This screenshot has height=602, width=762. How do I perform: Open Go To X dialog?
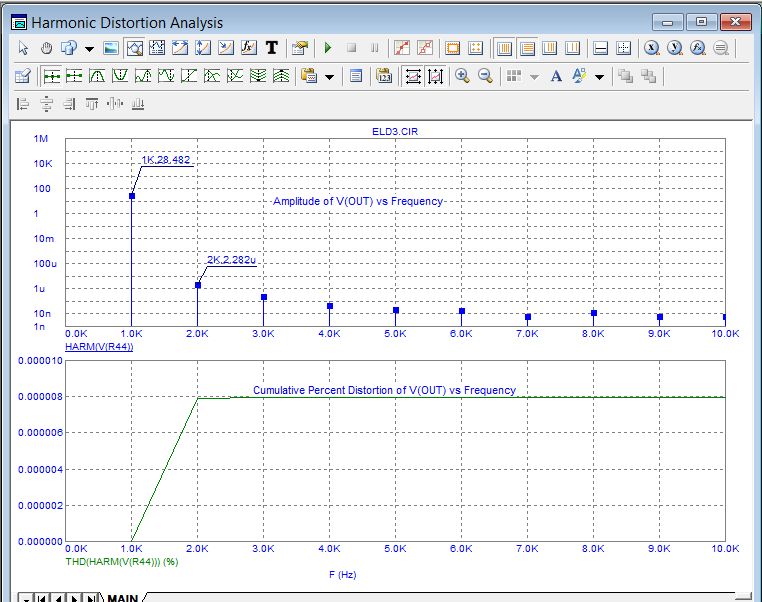[x=652, y=48]
